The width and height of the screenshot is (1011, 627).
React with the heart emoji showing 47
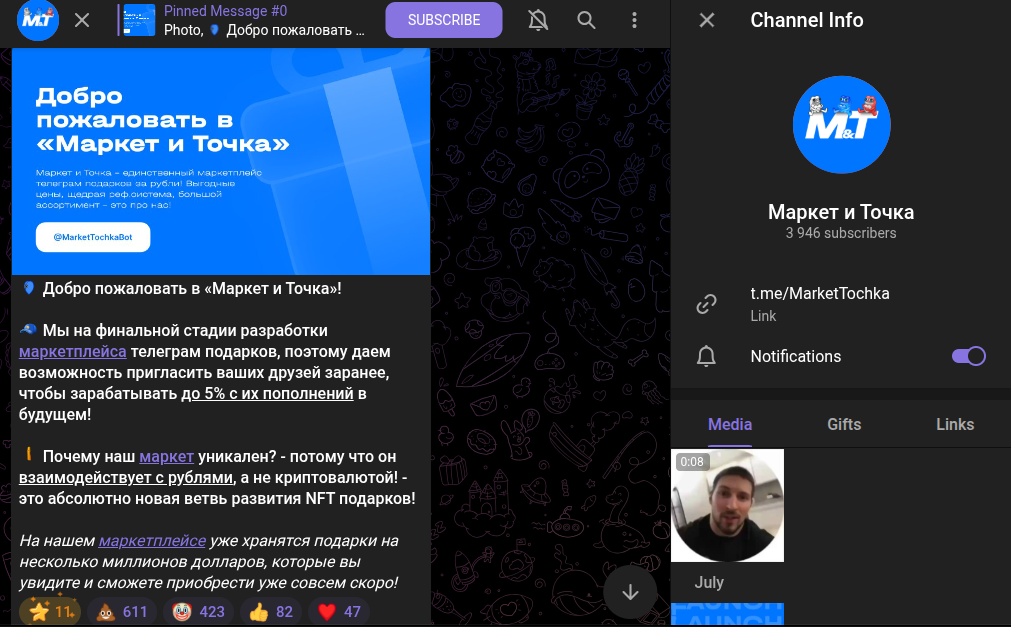tap(339, 612)
